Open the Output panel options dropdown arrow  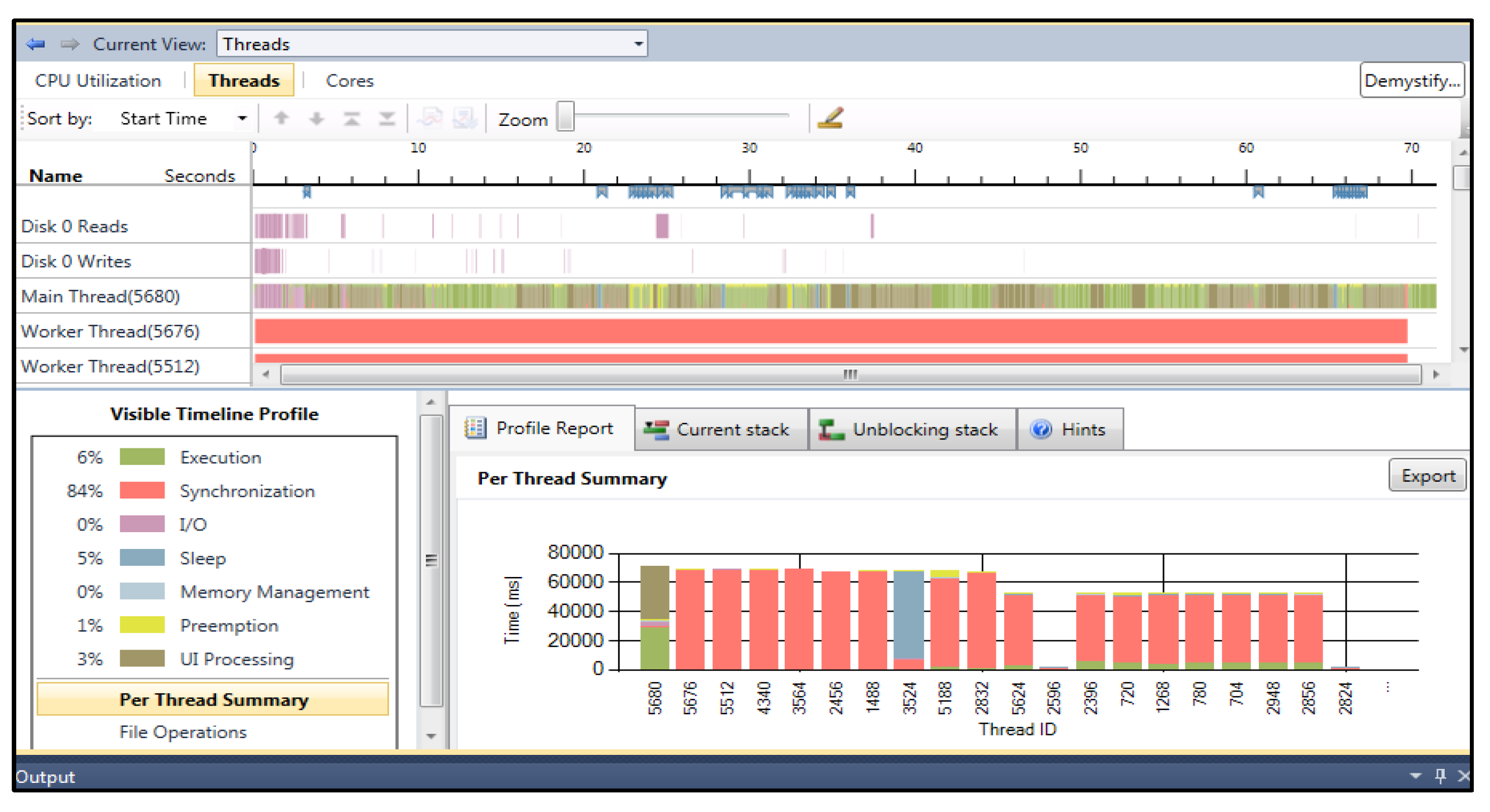point(1415,775)
